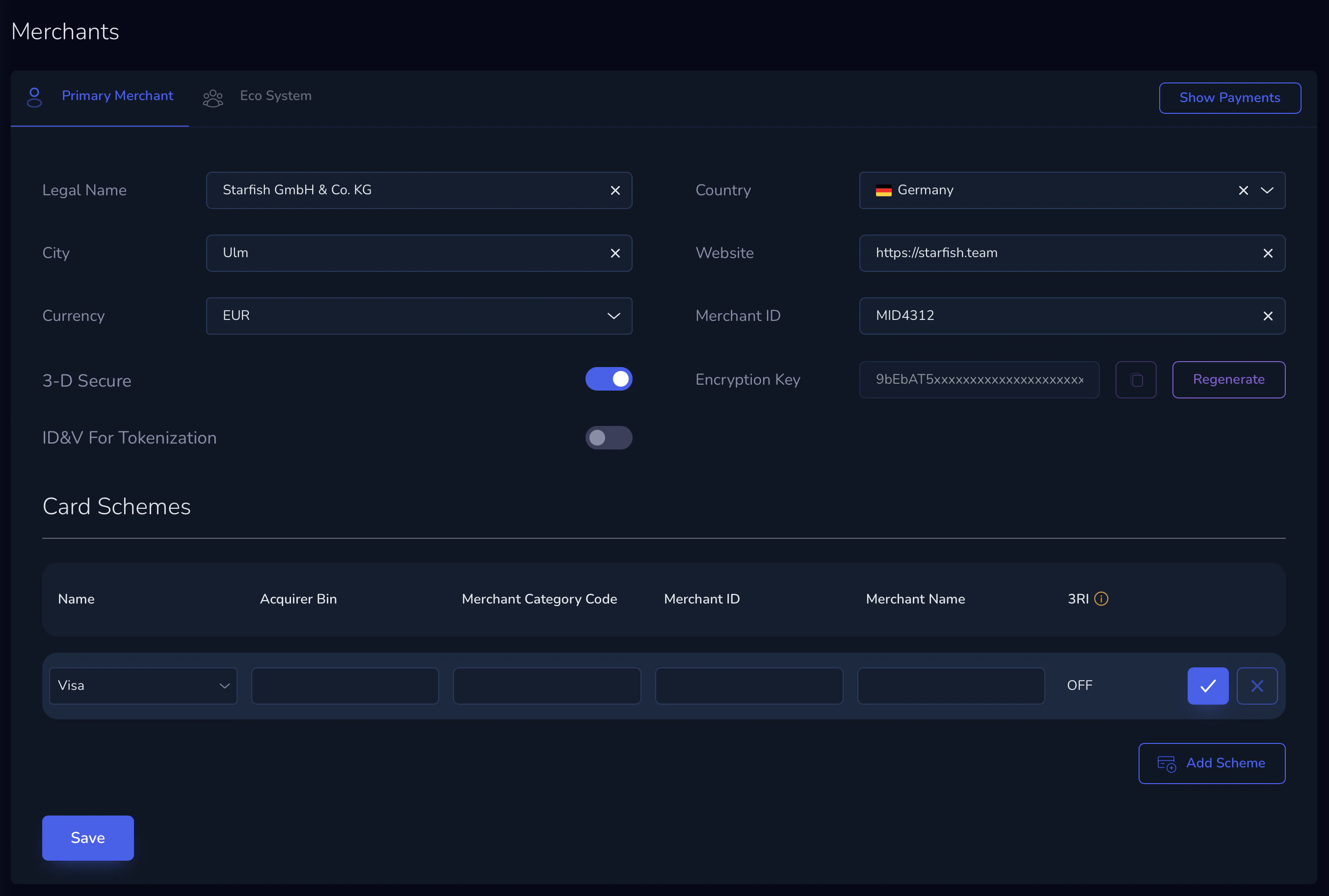Enable ID&V For Tokenization
This screenshot has width=1329, height=896.
click(x=609, y=438)
